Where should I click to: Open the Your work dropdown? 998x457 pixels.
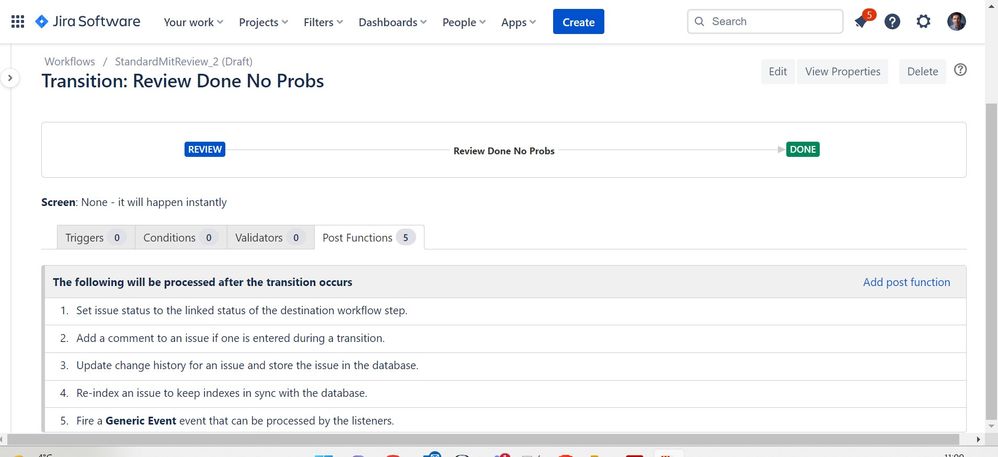pyautogui.click(x=193, y=22)
